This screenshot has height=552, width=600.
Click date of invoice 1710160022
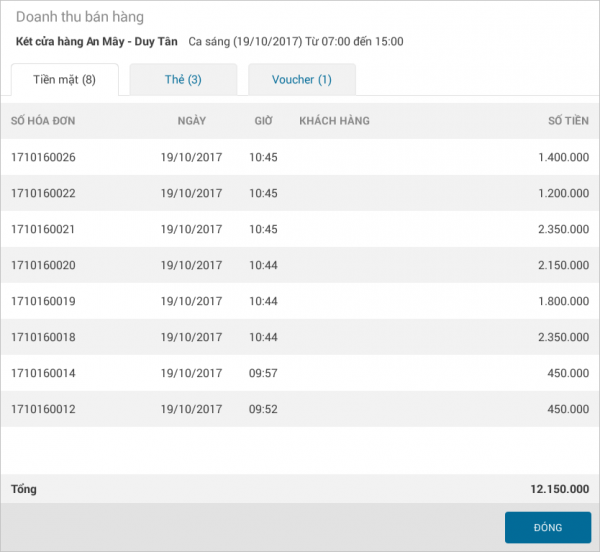(x=191, y=193)
